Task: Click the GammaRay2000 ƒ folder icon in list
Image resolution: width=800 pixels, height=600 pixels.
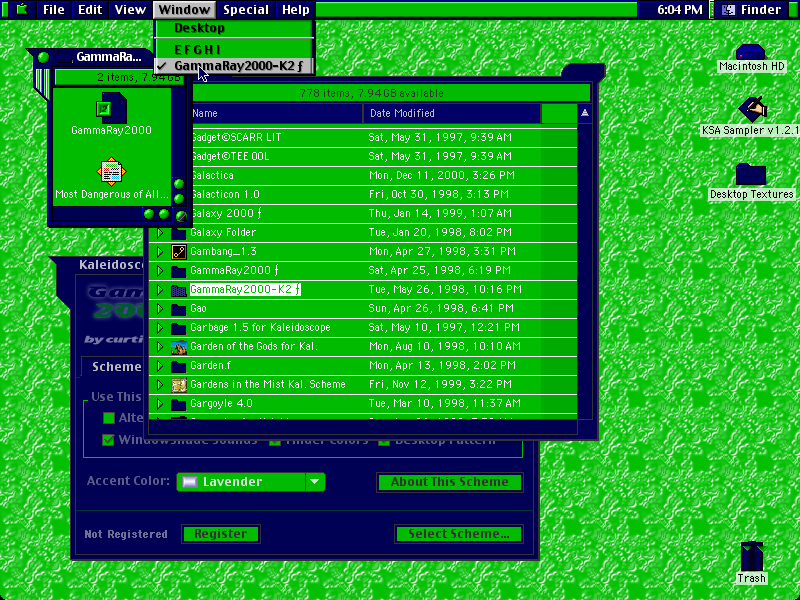Action: [179, 271]
